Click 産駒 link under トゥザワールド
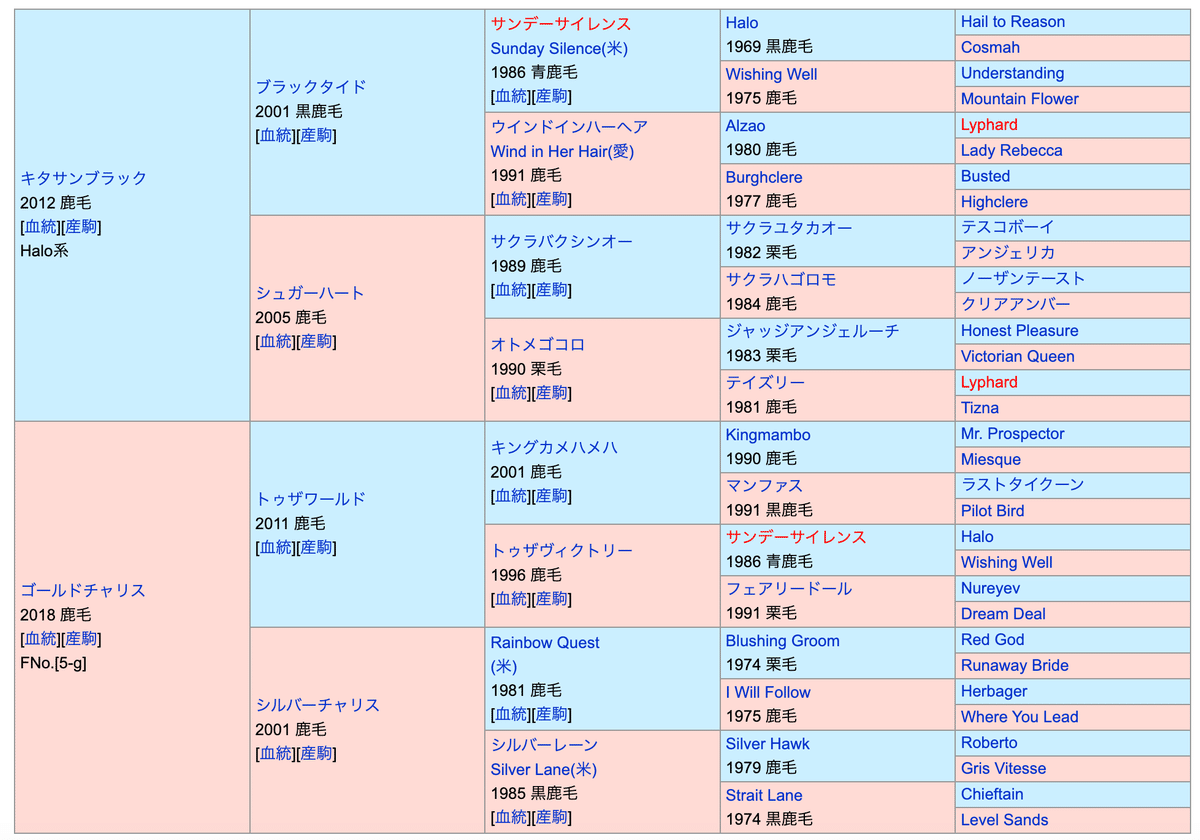Screen dimensions: 1200x840 click(x=316, y=548)
